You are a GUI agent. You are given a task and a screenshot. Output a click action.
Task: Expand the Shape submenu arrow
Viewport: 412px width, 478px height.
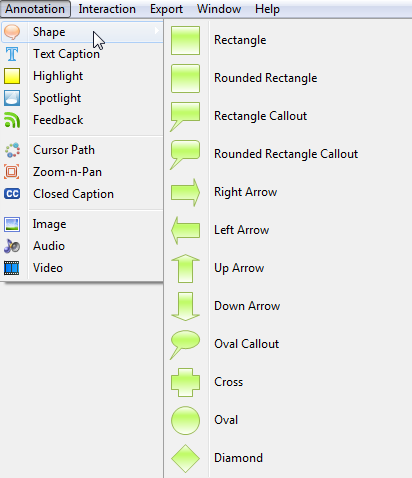[156, 31]
